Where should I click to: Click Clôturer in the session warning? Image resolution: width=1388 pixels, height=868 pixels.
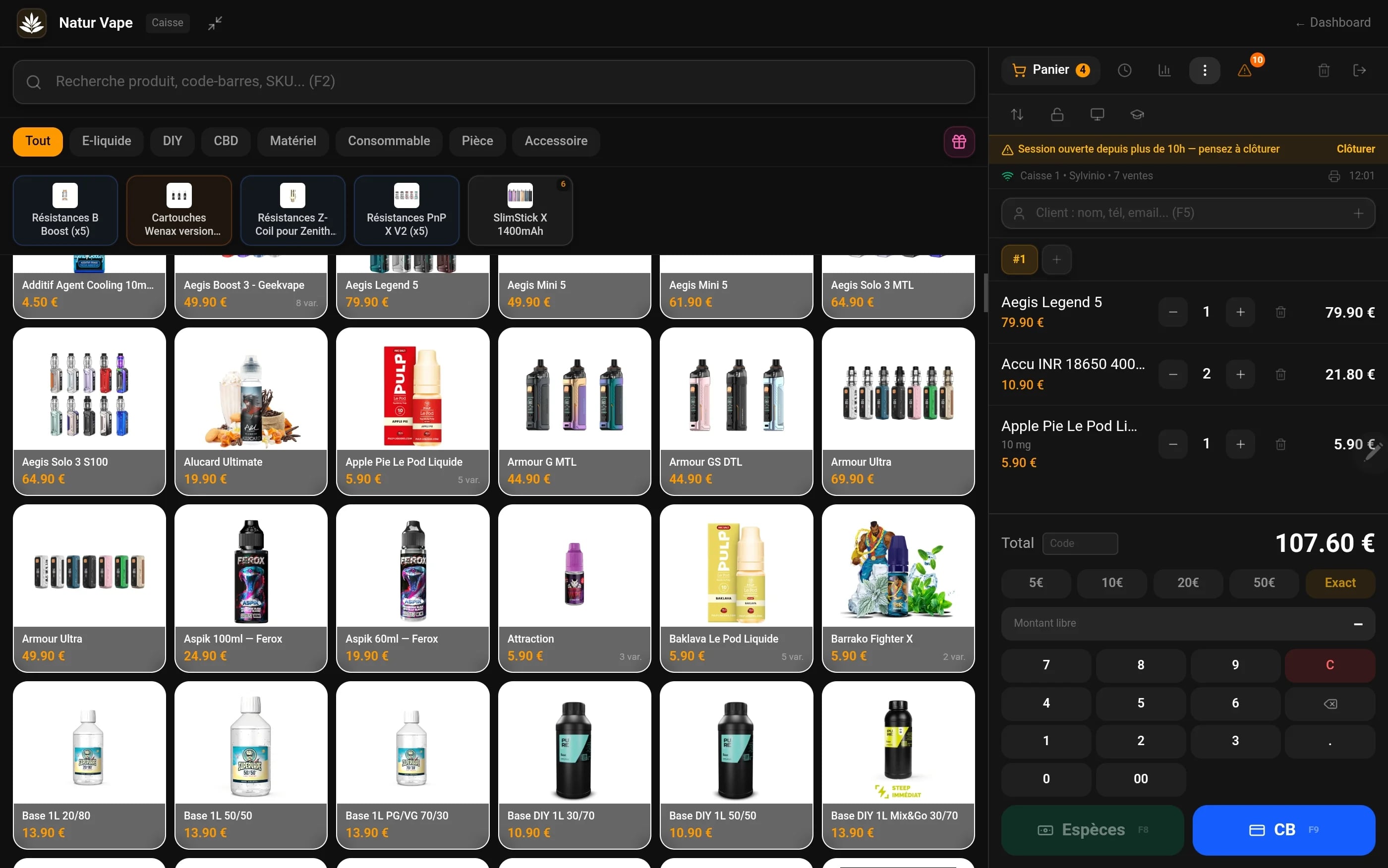(x=1355, y=149)
